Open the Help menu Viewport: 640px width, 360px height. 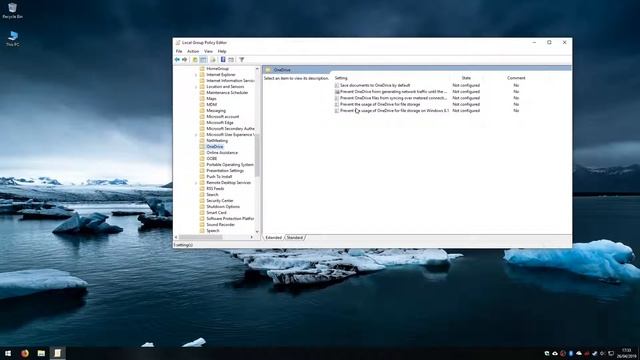222,51
